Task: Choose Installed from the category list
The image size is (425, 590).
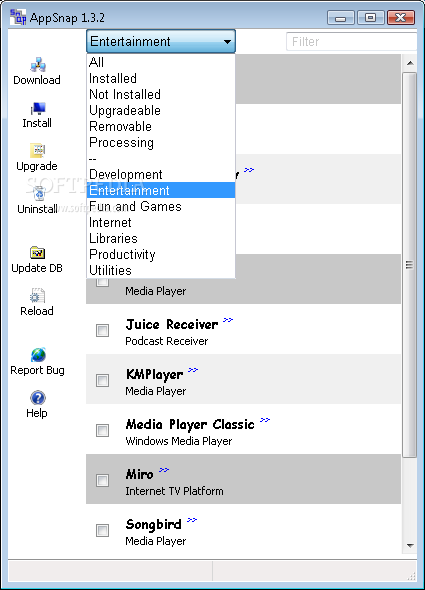Action: [x=161, y=78]
